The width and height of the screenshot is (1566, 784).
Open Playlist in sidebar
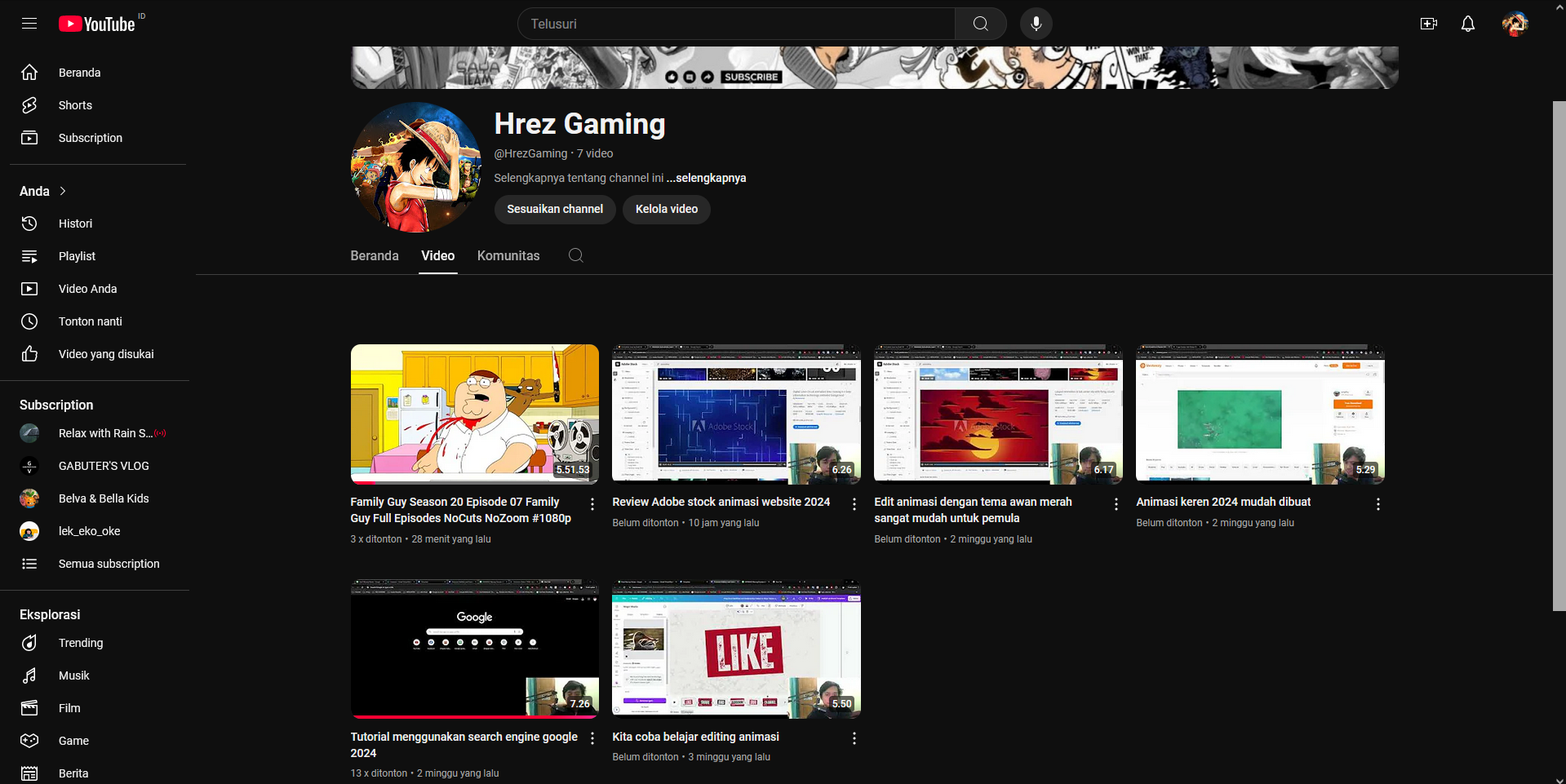click(98, 256)
